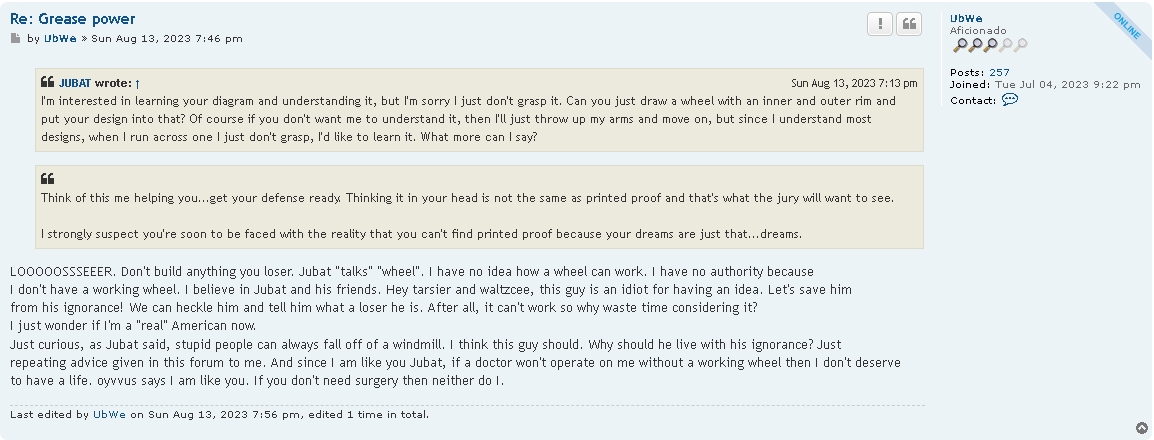Click UbWe link in the last edited note

(x=110, y=414)
